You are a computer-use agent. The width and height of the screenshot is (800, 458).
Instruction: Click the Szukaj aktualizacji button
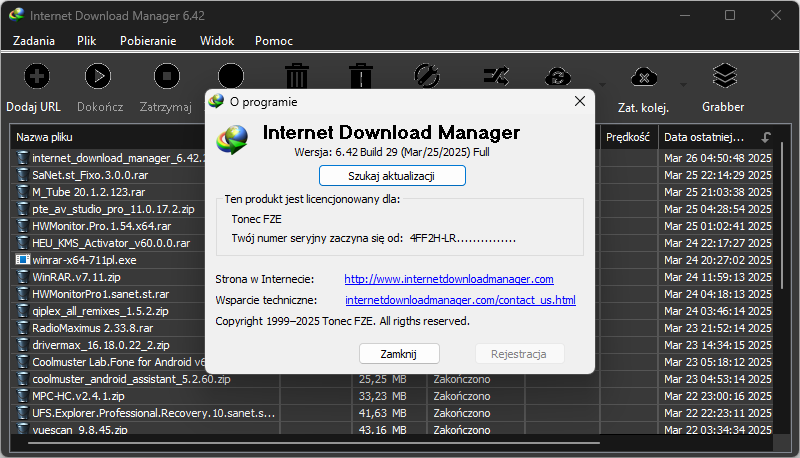pos(392,176)
